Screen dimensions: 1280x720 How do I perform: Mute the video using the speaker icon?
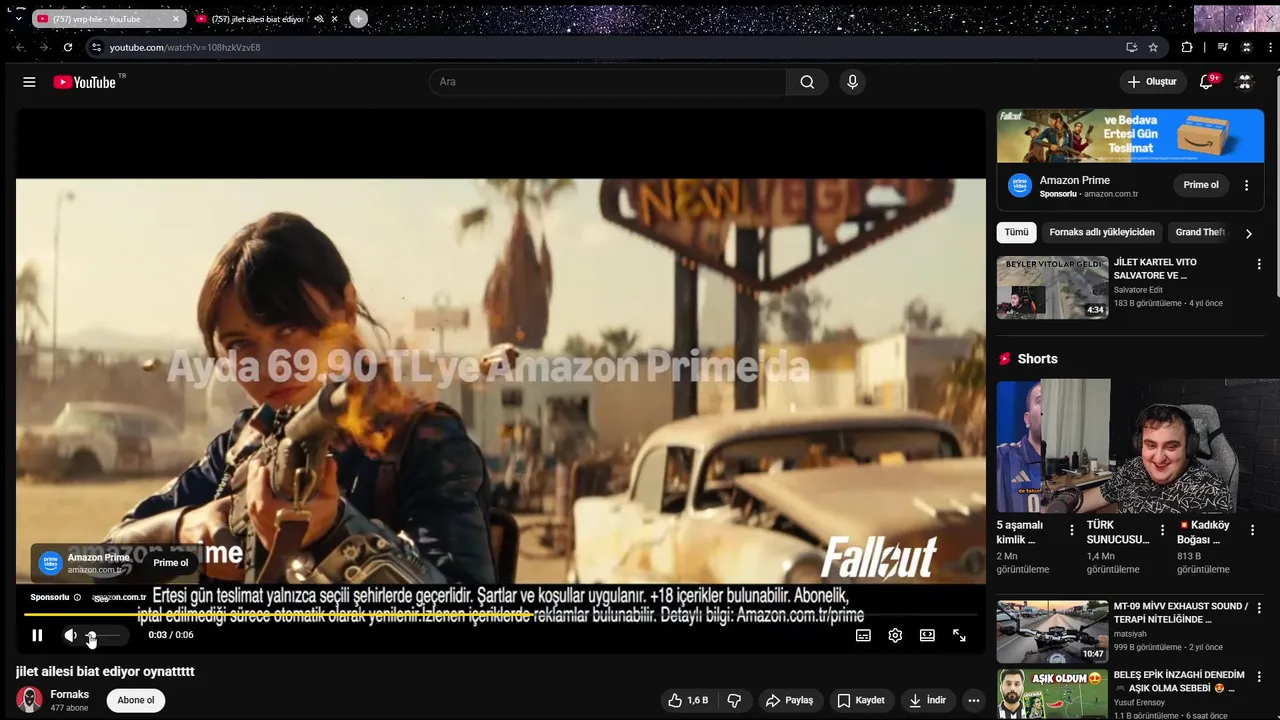tap(70, 635)
